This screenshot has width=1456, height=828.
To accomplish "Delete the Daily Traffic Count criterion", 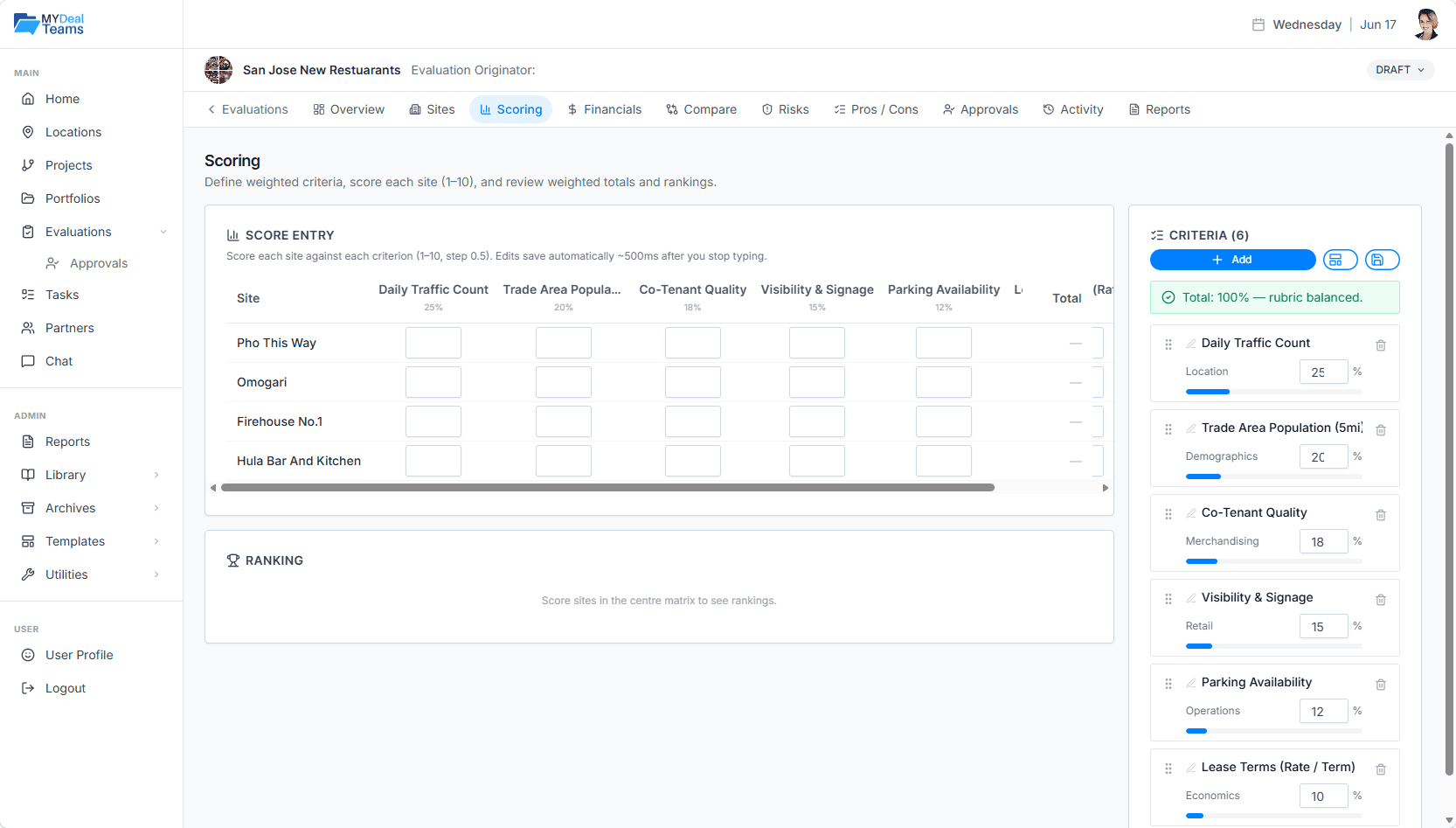I will [1381, 345].
